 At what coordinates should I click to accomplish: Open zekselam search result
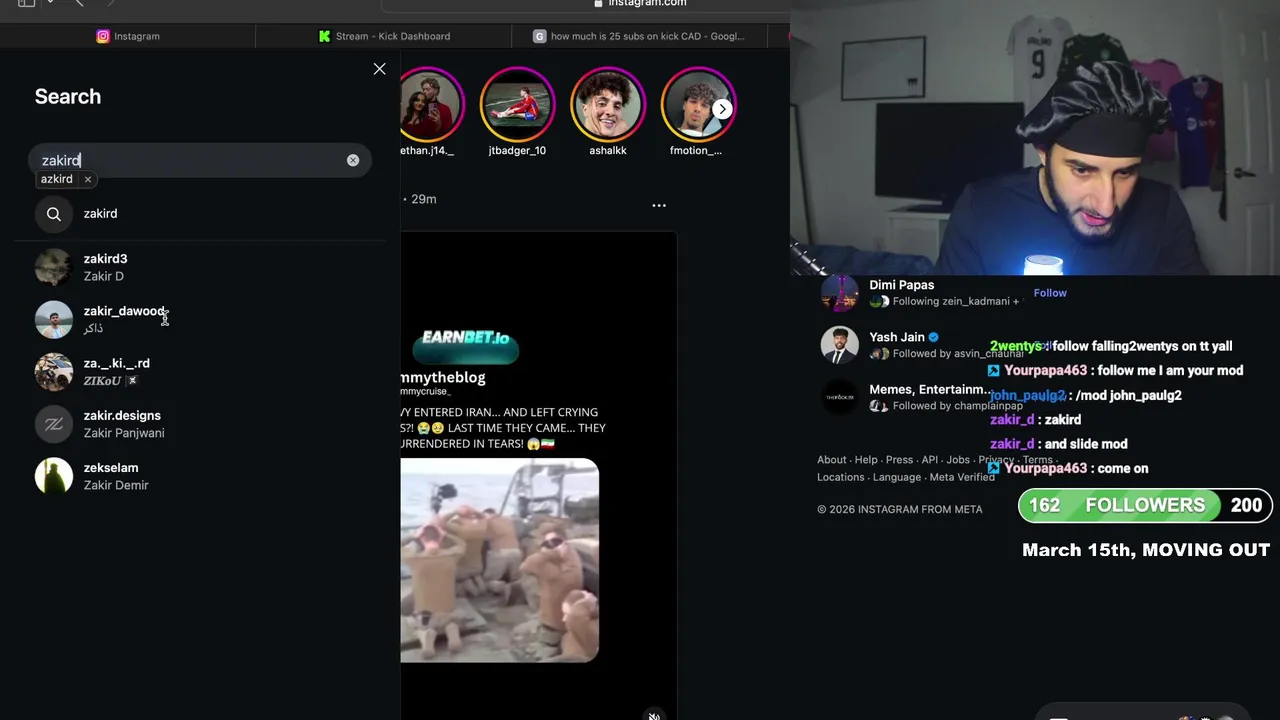[200, 476]
